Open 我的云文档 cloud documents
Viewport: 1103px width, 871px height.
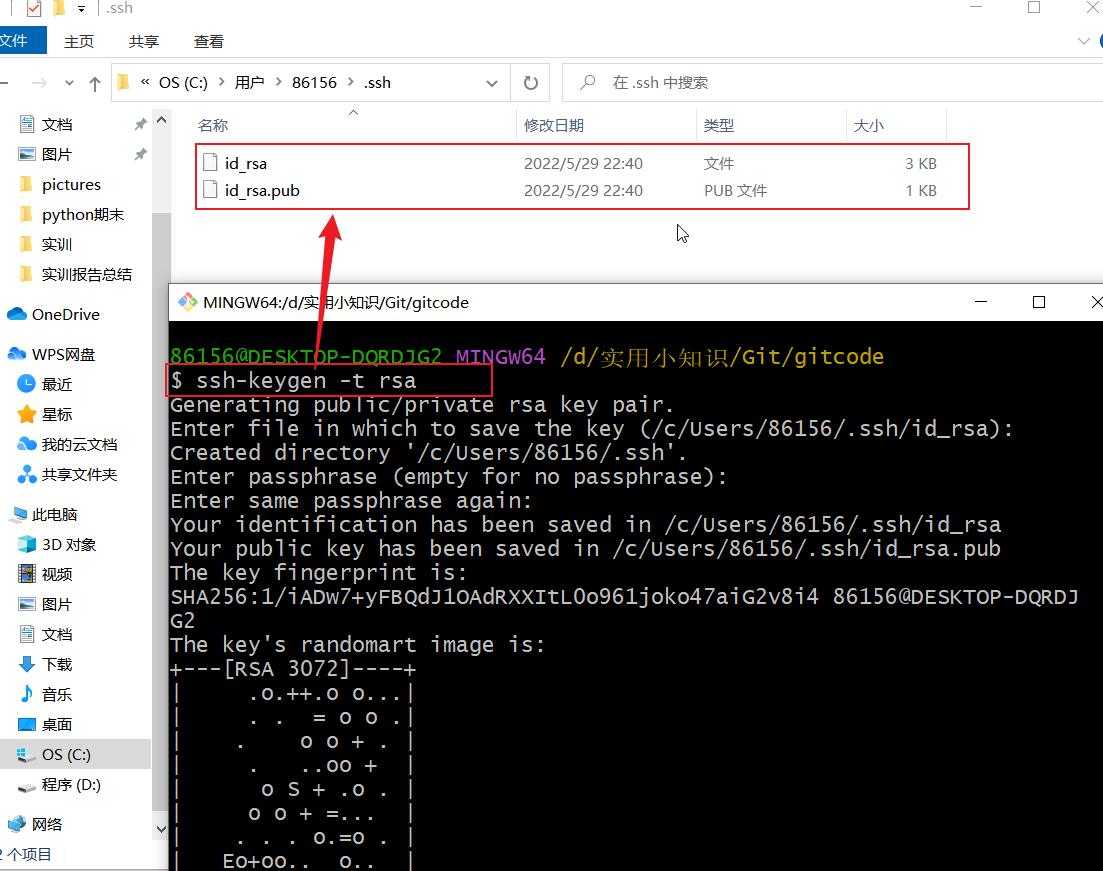(79, 445)
